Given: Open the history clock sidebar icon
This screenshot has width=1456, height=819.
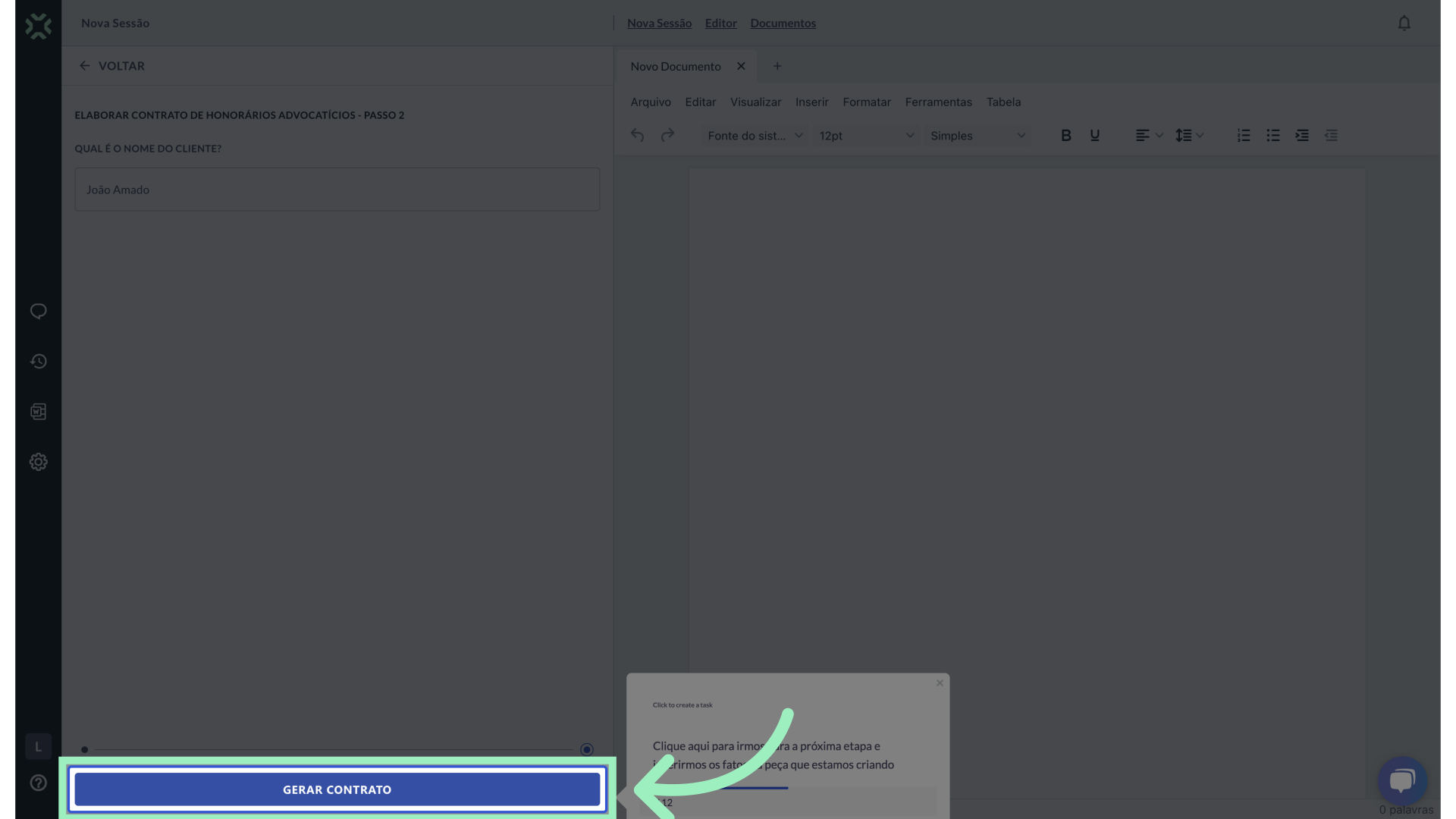Looking at the screenshot, I should click(x=38, y=362).
